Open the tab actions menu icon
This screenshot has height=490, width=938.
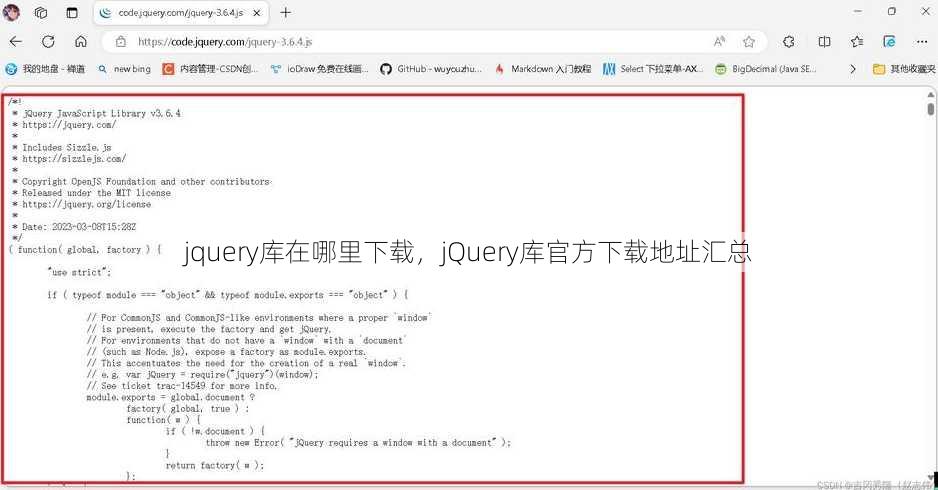pyautogui.click(x=72, y=13)
